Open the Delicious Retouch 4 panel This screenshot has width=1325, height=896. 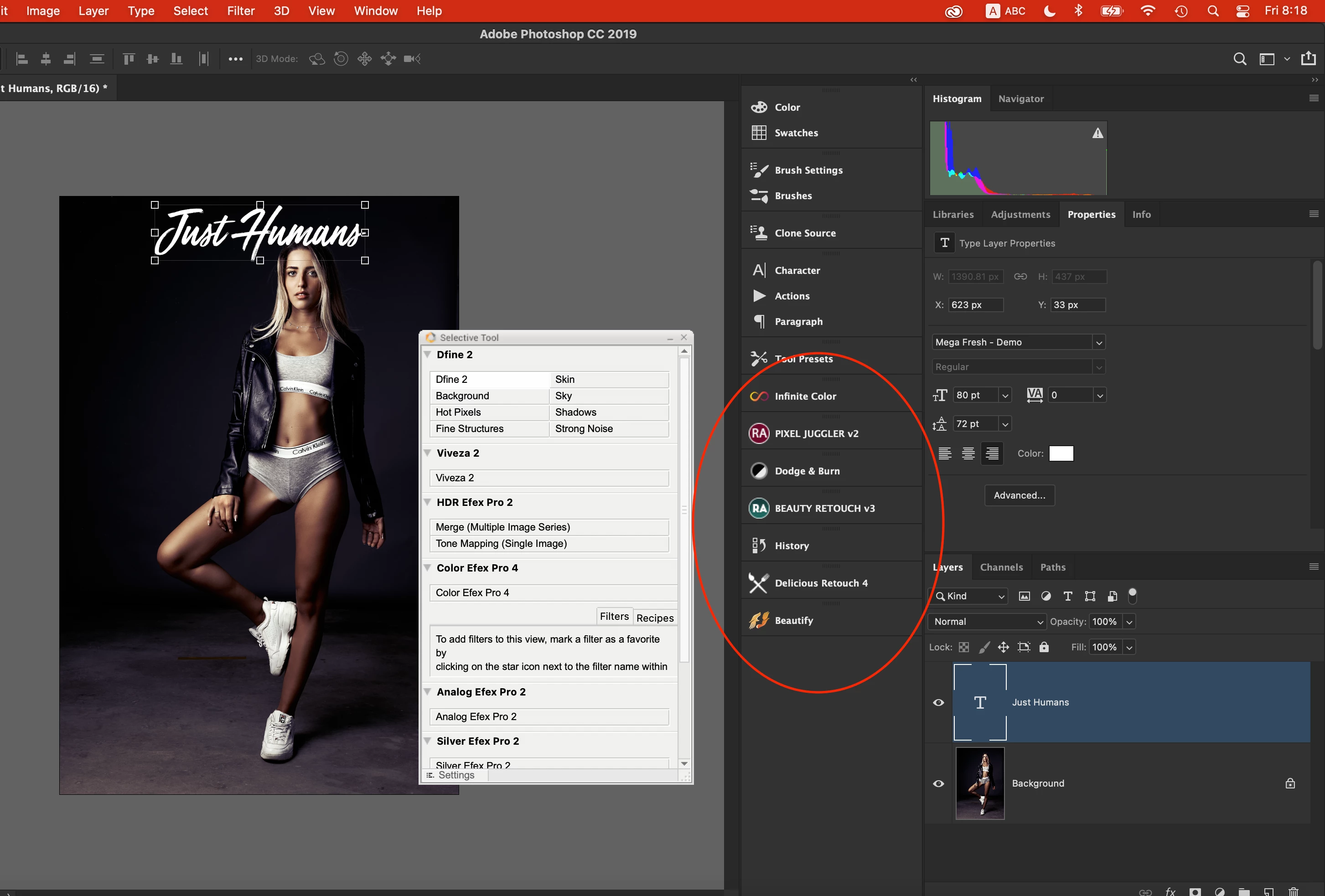point(820,583)
